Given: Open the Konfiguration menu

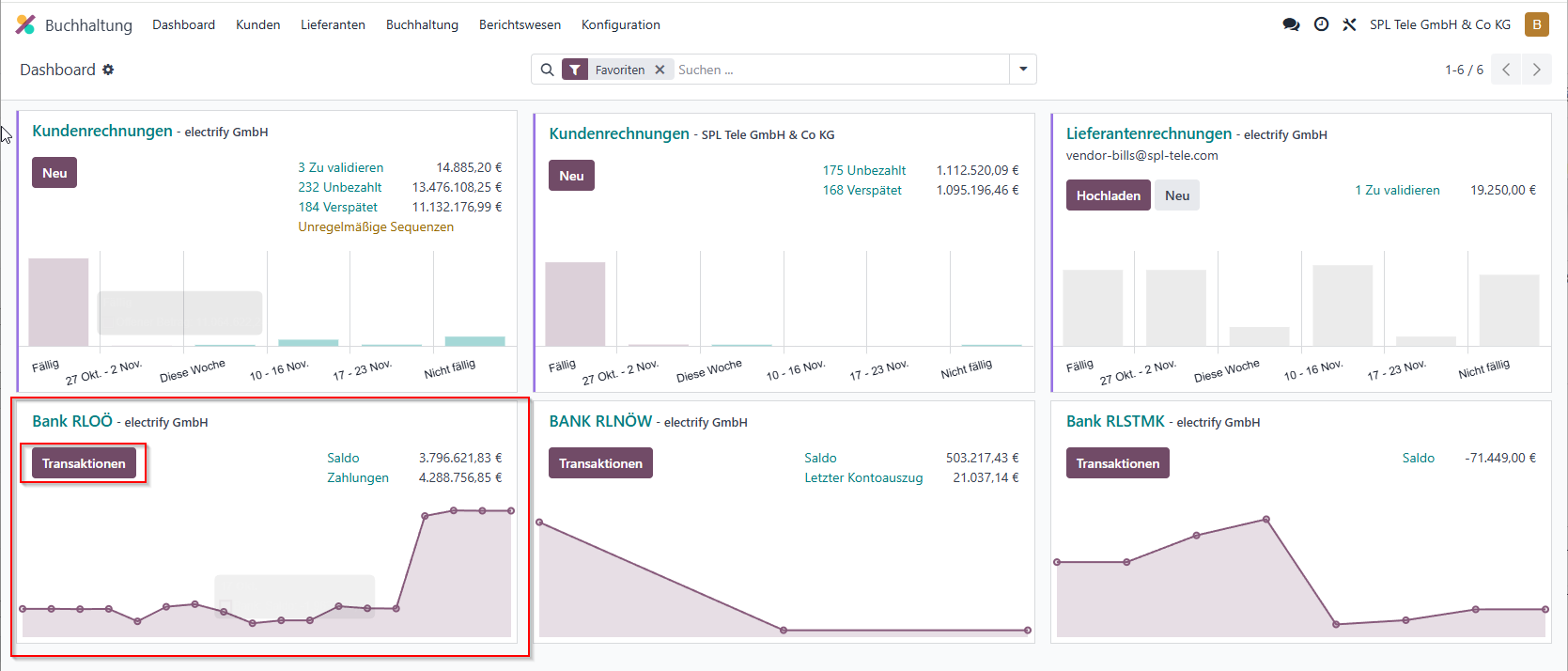Looking at the screenshot, I should 620,24.
